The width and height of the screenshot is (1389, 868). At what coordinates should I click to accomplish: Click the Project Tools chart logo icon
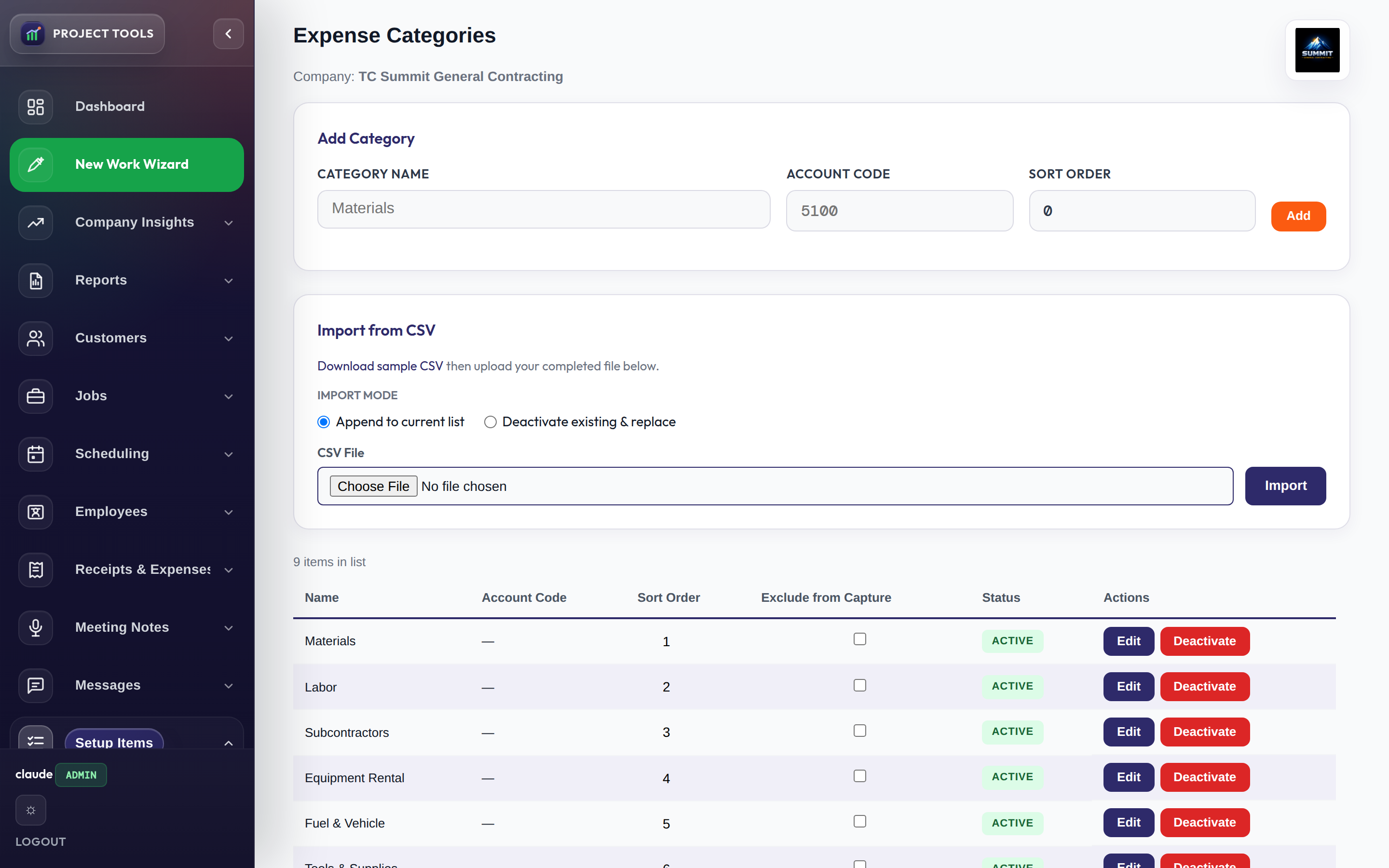click(x=33, y=34)
